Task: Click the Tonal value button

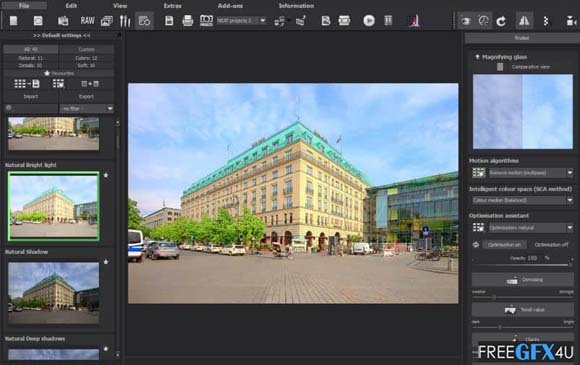Action: click(523, 310)
